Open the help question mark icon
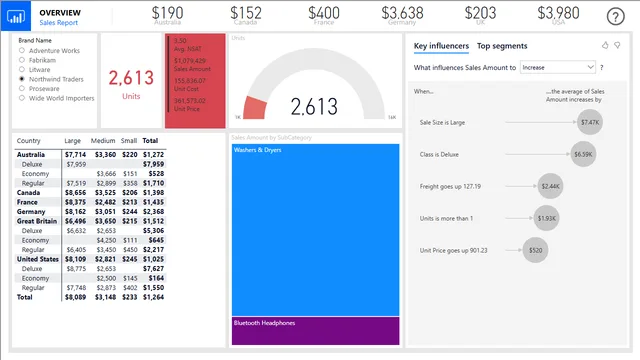The image size is (640, 360). (615, 17)
